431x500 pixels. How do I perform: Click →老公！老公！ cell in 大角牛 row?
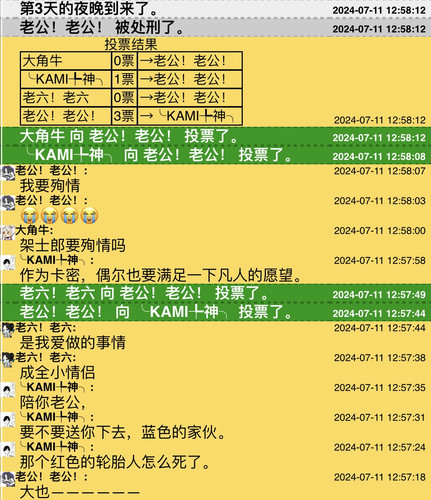[x=190, y=61]
